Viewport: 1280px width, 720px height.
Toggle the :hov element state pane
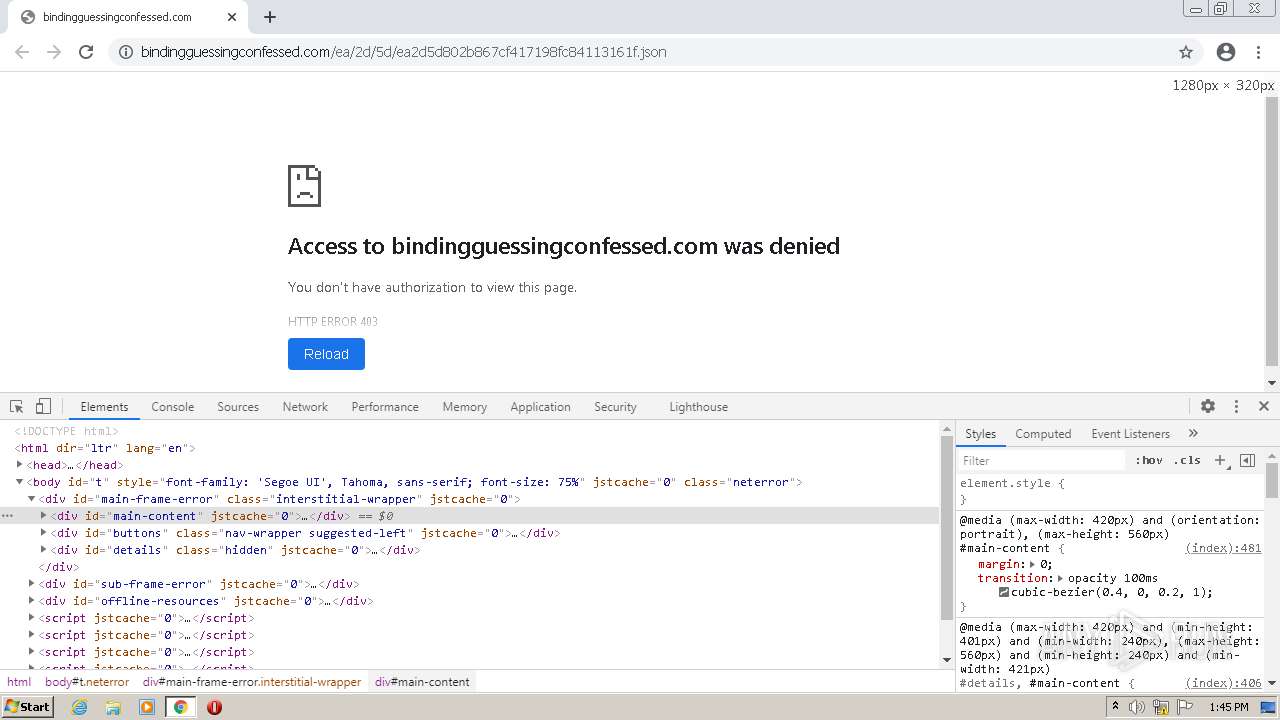(x=1149, y=461)
